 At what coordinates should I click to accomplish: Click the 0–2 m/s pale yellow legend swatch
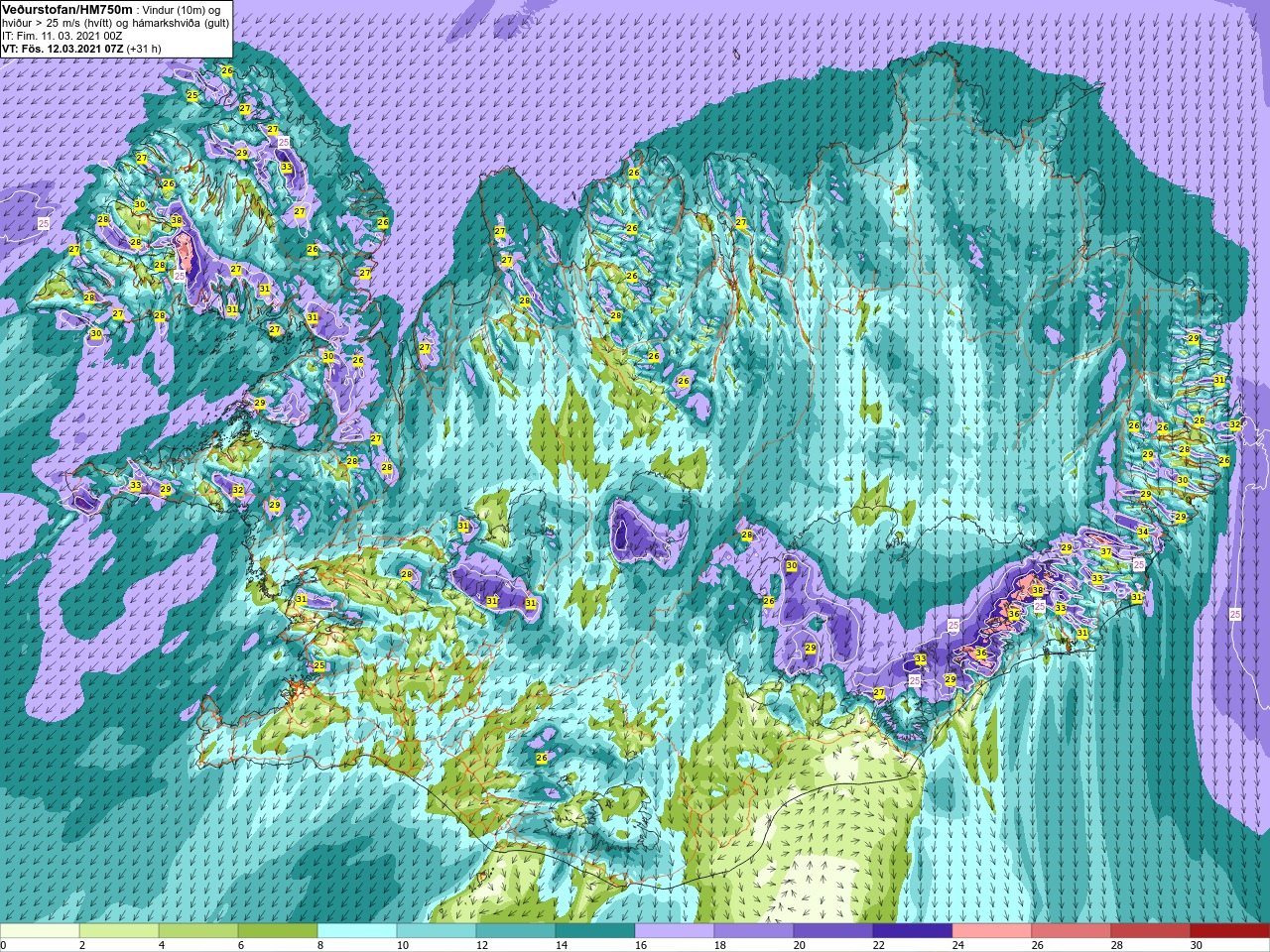(x=40, y=931)
